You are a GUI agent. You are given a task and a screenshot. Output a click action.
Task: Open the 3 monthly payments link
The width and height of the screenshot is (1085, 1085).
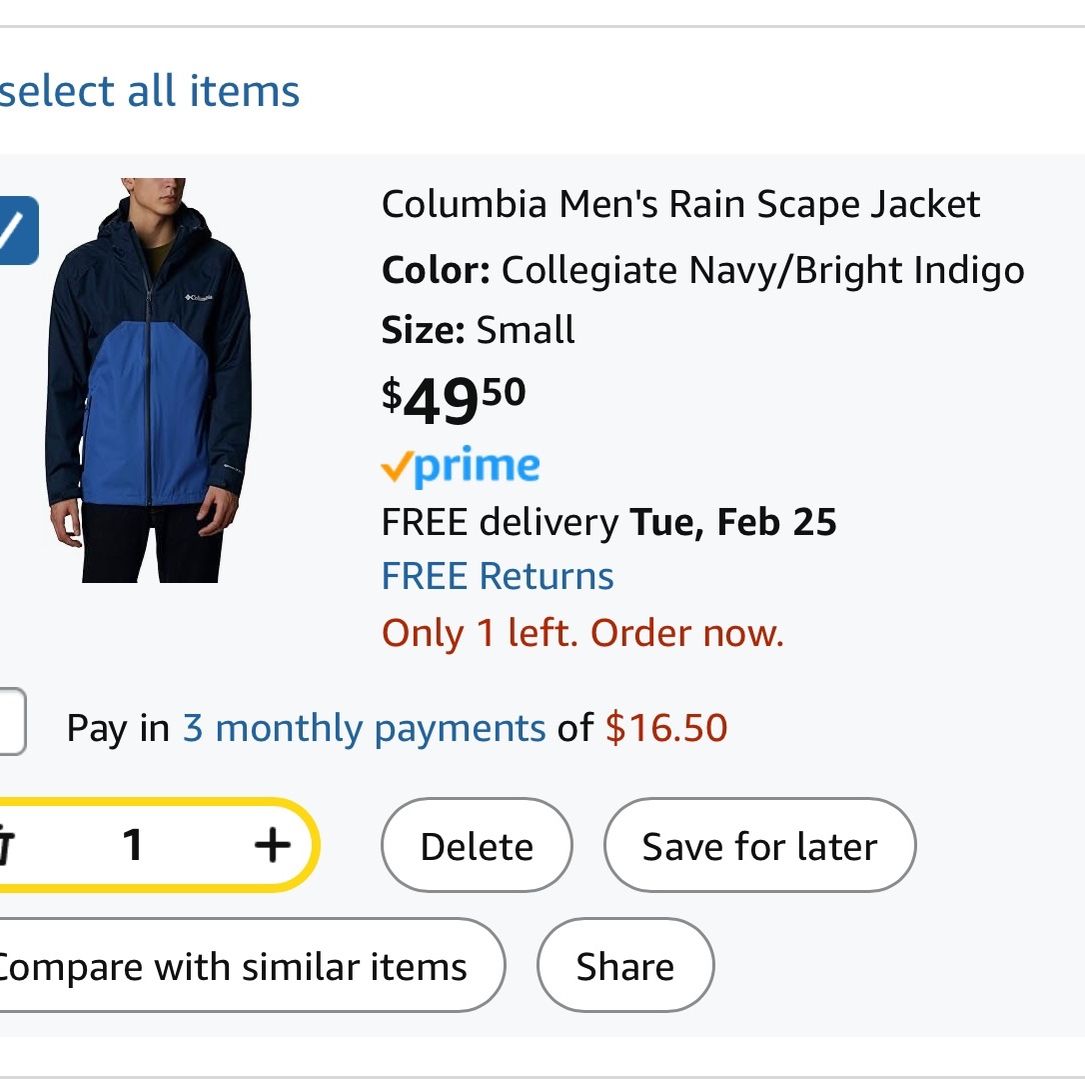click(x=364, y=728)
